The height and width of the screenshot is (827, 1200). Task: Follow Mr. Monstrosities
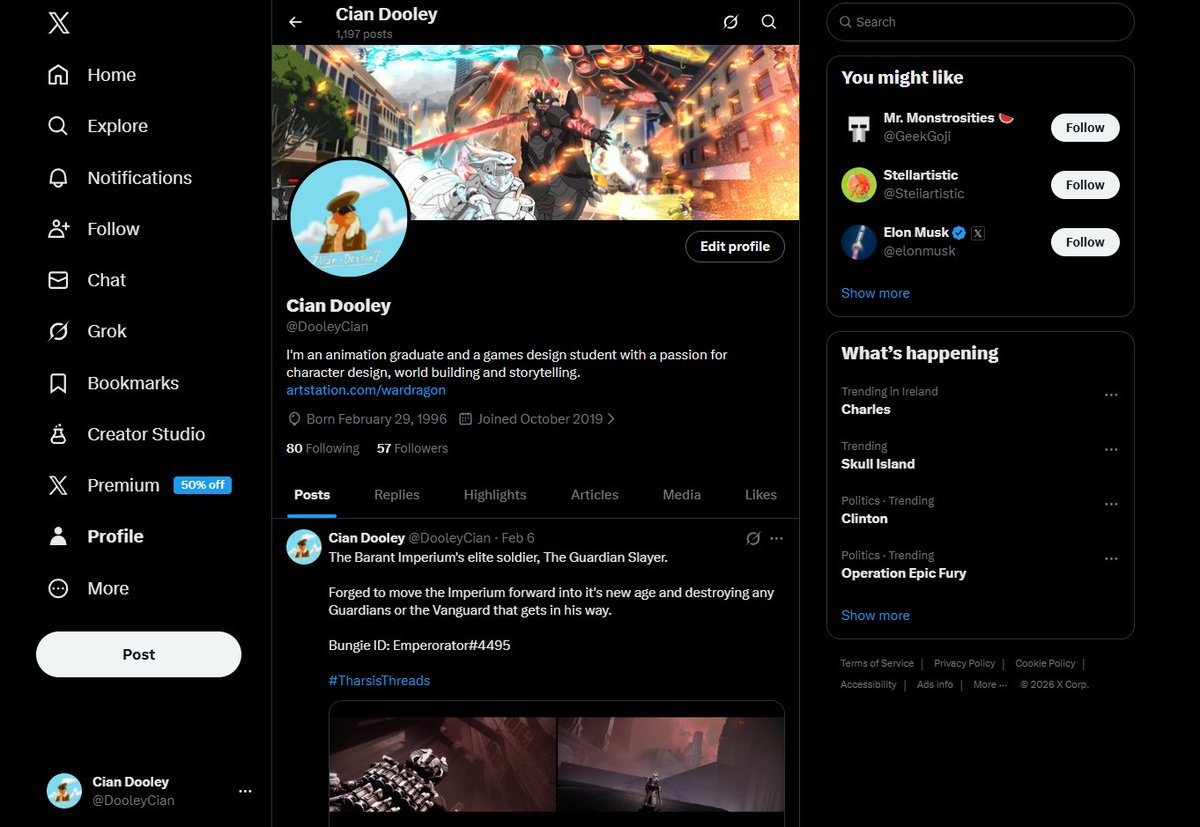(x=1085, y=128)
